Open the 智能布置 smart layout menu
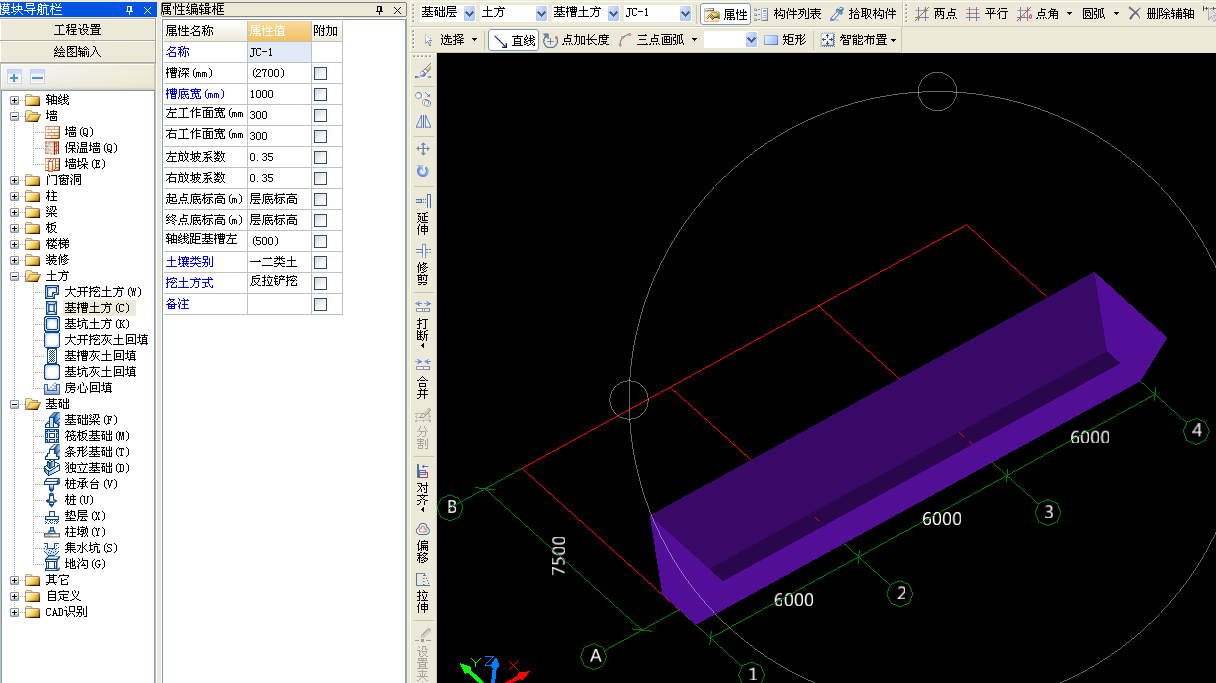This screenshot has height=683, width=1216. pos(859,40)
